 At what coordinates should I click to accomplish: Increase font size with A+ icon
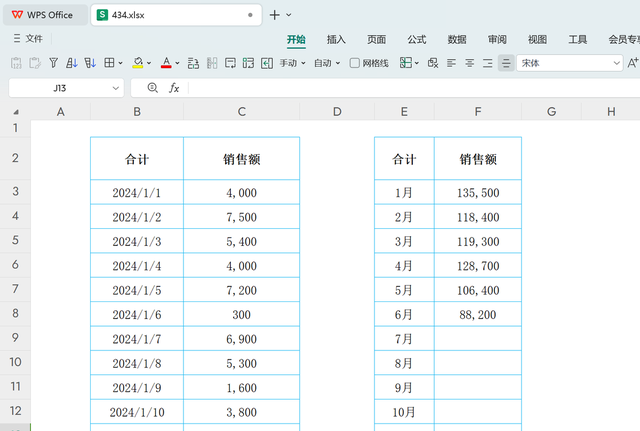click(x=633, y=63)
